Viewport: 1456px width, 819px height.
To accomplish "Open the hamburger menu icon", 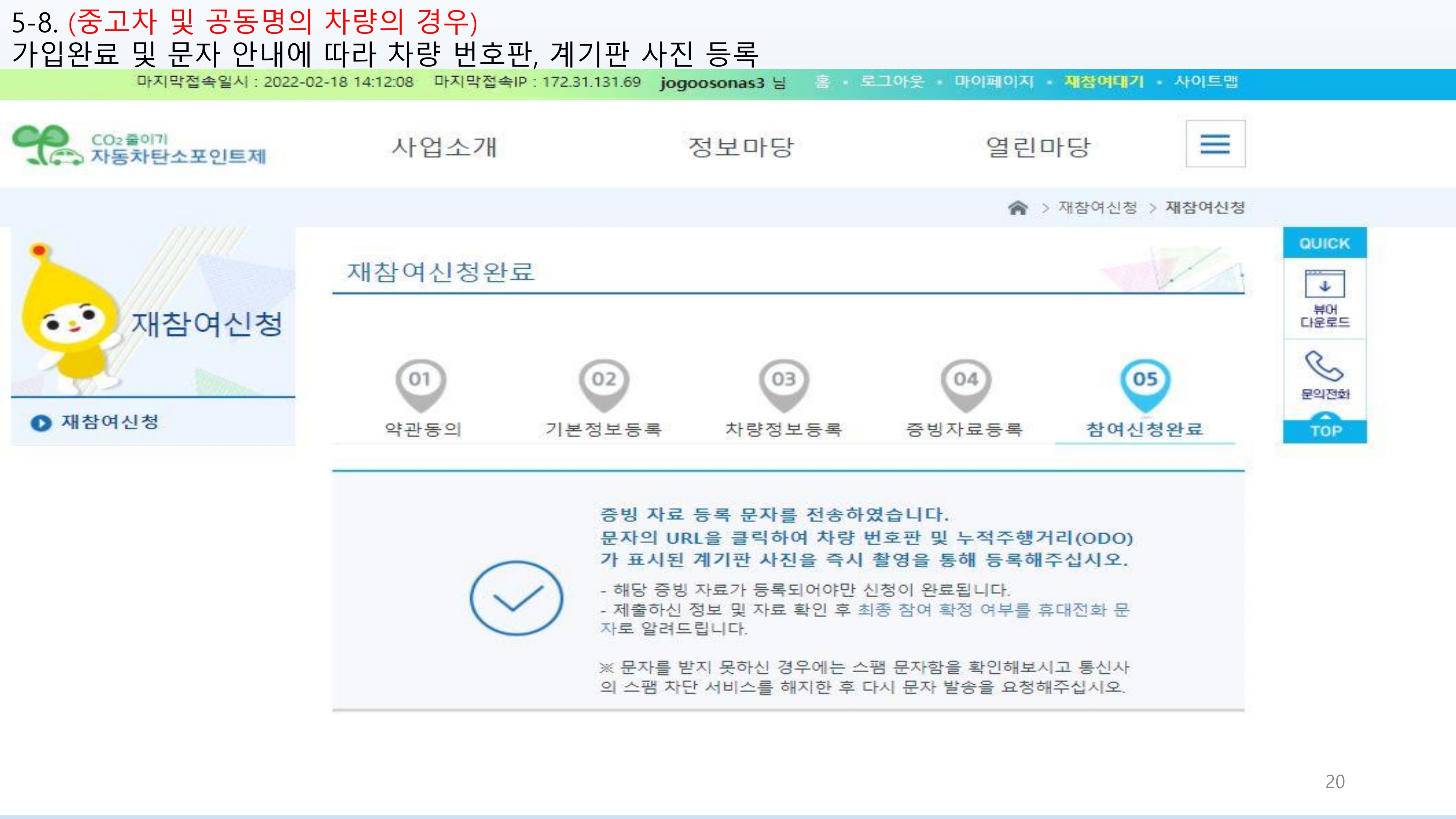I will 1215,143.
